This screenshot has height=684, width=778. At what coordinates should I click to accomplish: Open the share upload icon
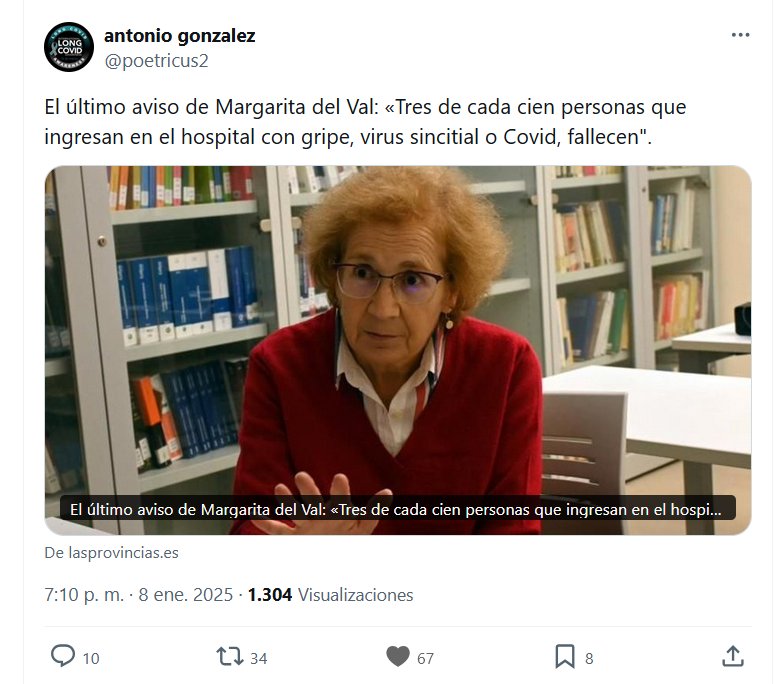click(x=732, y=656)
